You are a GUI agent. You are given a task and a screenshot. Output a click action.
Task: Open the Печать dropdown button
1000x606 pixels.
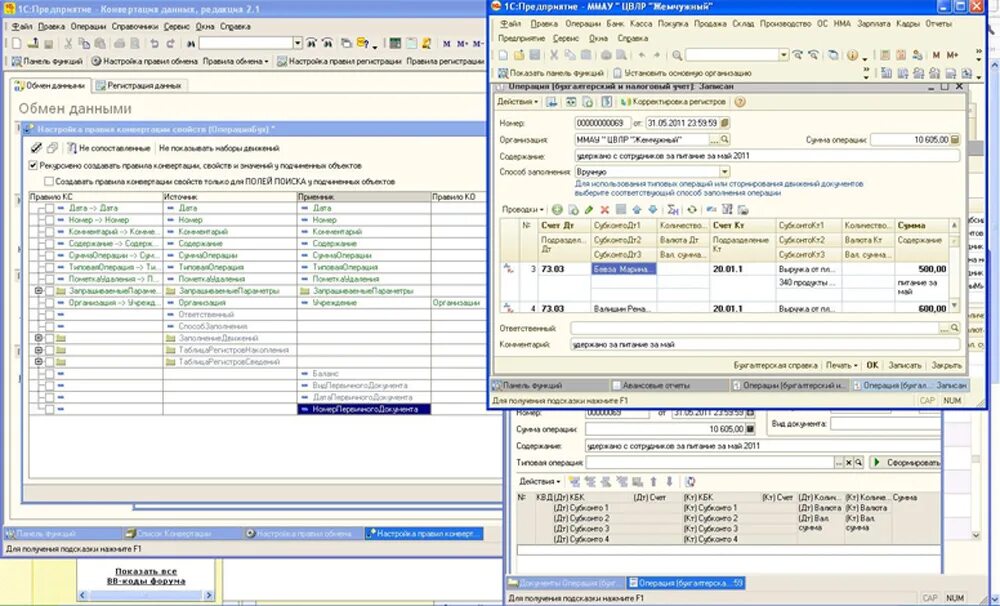tap(842, 366)
